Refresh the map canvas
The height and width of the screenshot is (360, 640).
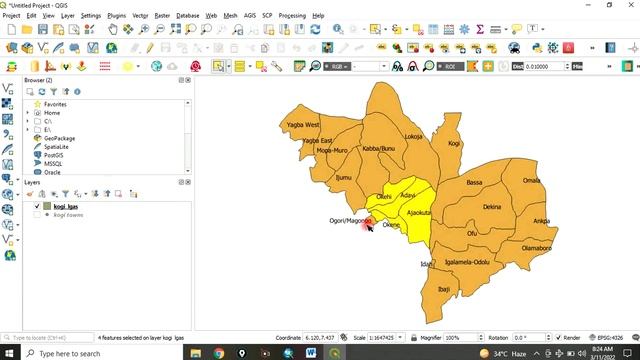point(315,29)
